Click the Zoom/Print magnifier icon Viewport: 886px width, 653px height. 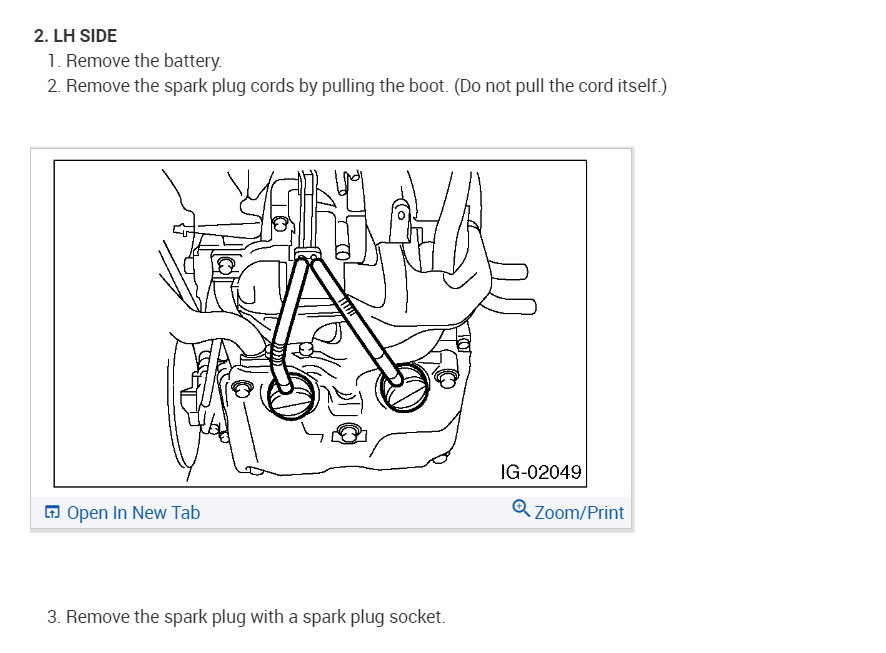pyautogui.click(x=520, y=509)
